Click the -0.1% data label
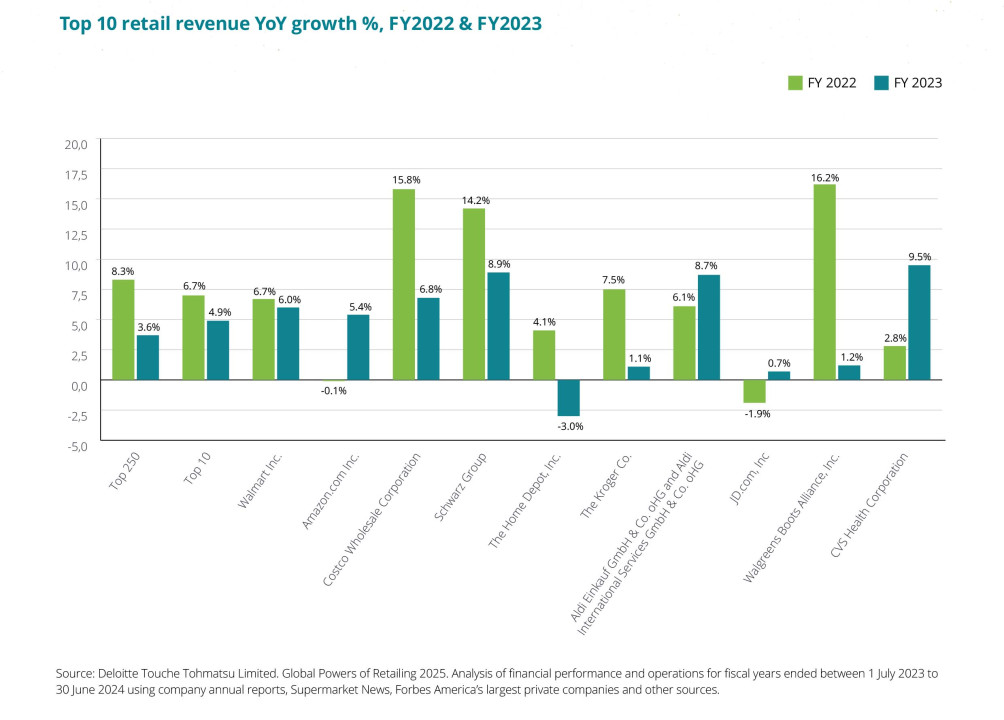The height and width of the screenshot is (720, 1004). (x=334, y=391)
